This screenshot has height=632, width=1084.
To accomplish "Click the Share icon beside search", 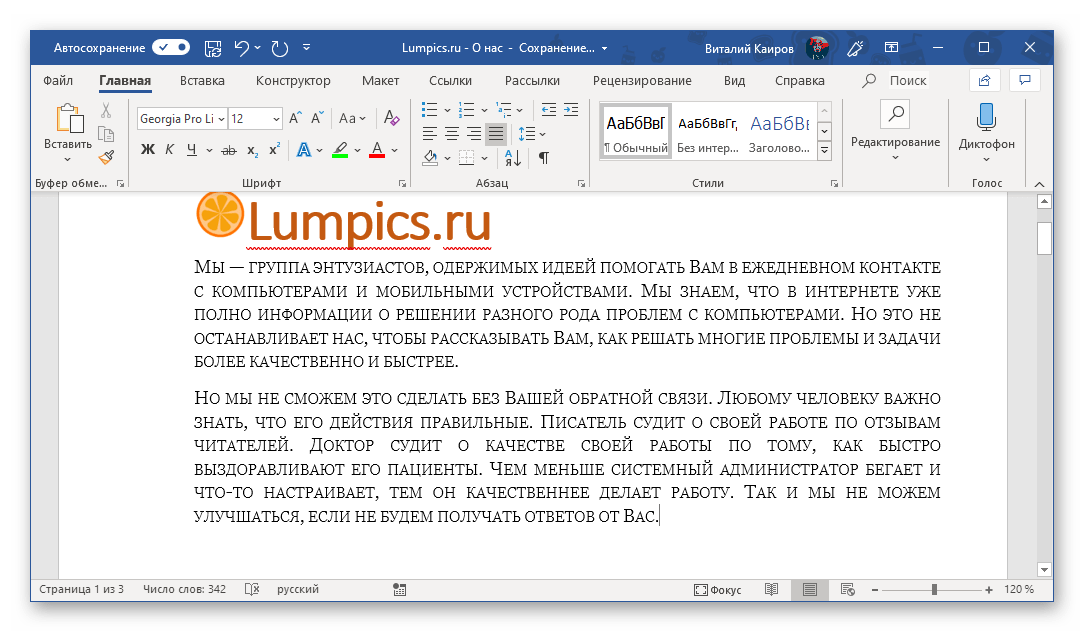I will pos(985,81).
